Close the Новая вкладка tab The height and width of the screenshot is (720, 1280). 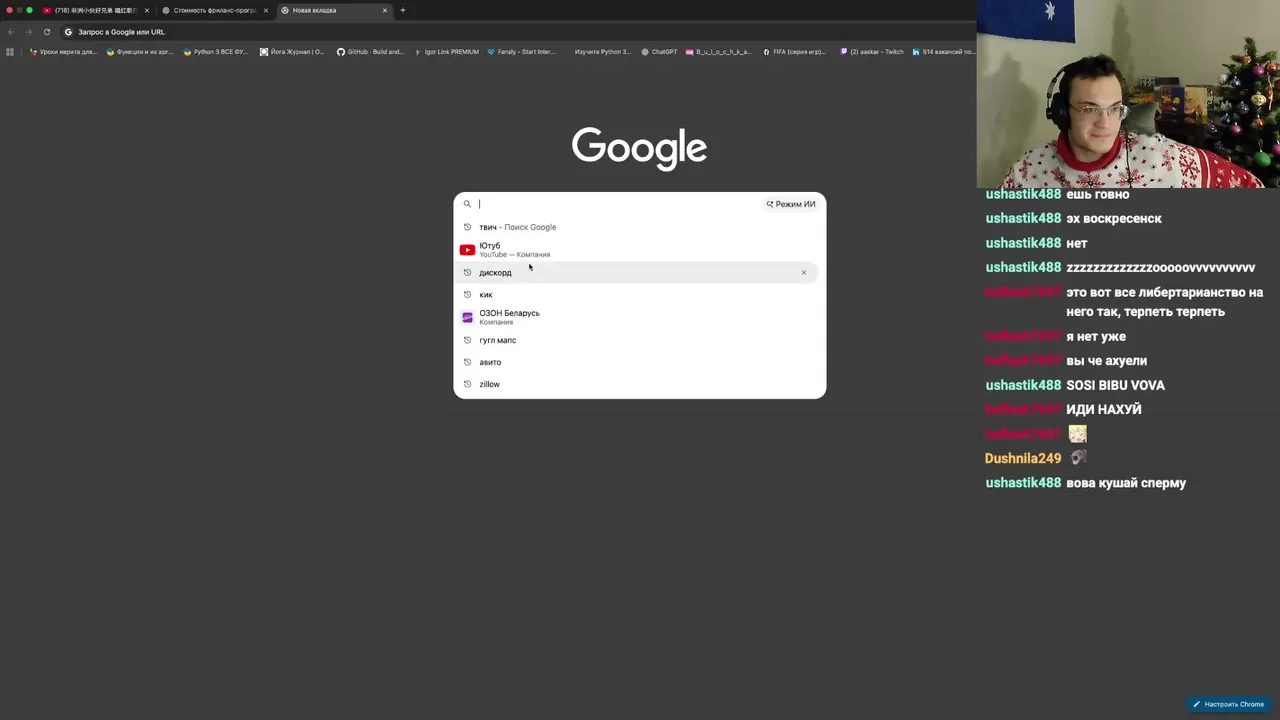[x=384, y=10]
